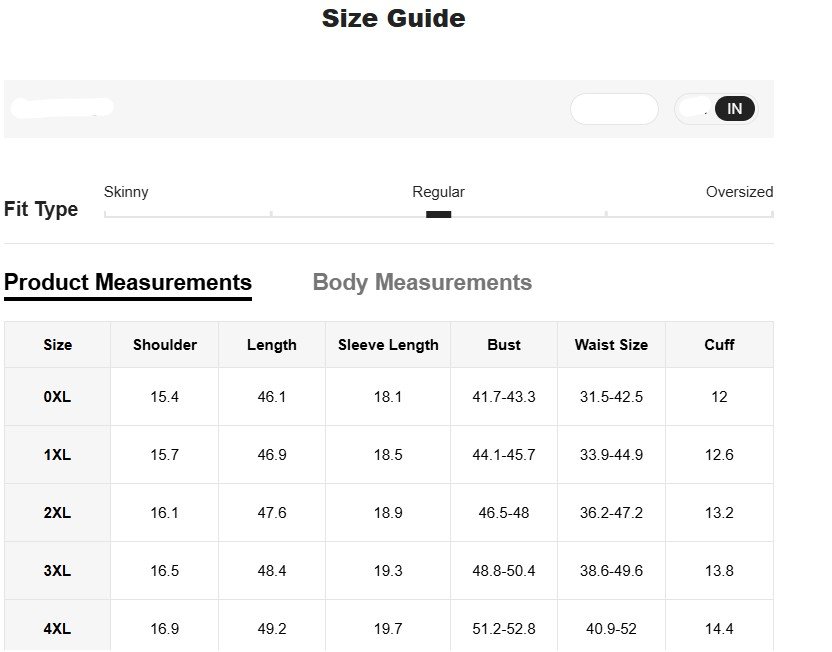Select the 4XL size label
The width and height of the screenshot is (832, 652).
[x=57, y=628]
